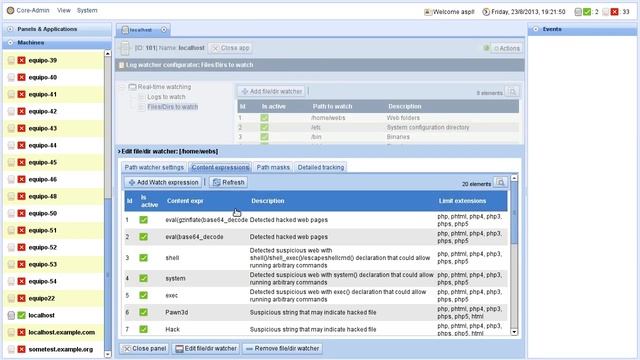Click search icon in file/dir watchers toolbar
The image size is (640, 360).
point(512,92)
